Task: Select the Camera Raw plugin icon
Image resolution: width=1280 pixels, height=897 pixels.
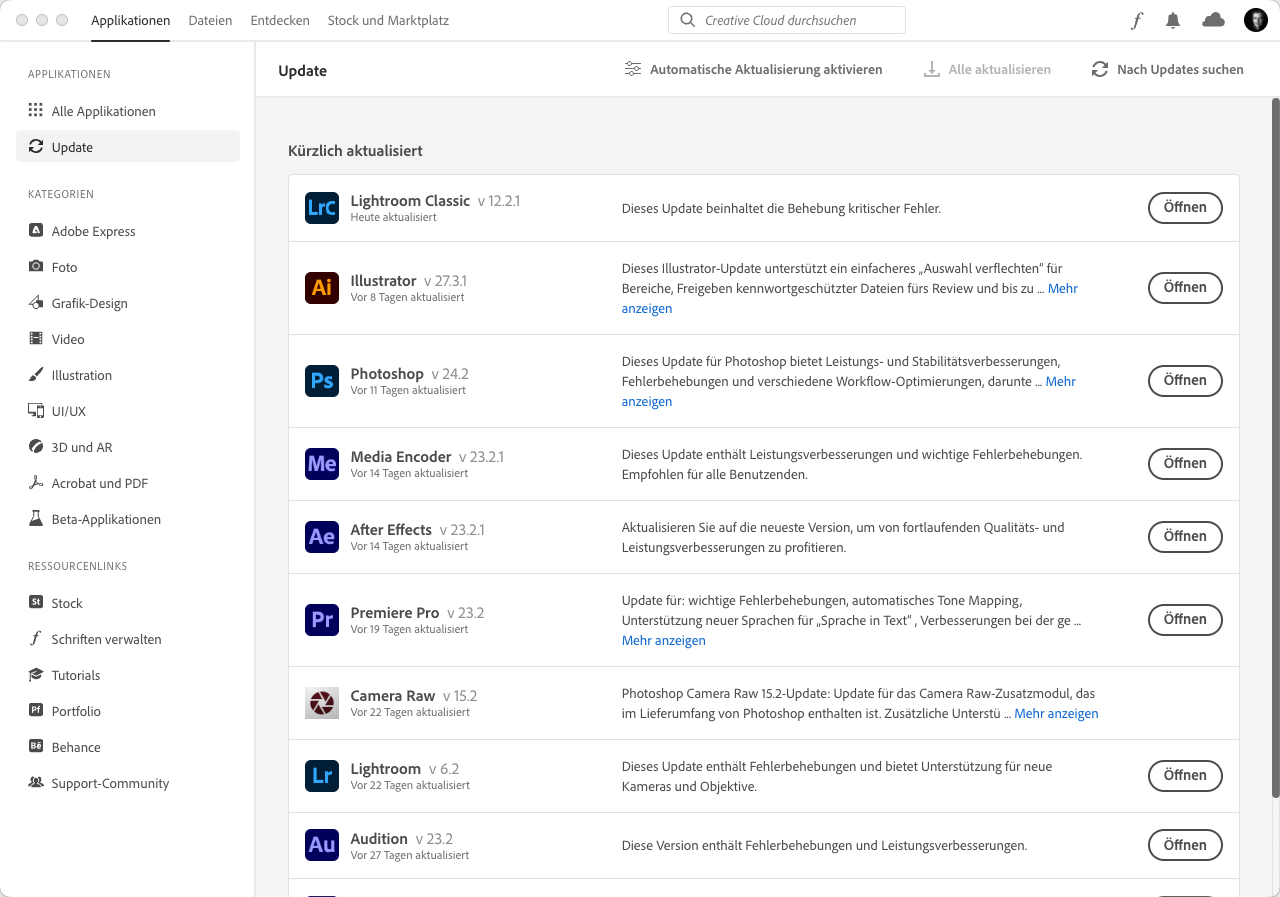Action: [321, 702]
